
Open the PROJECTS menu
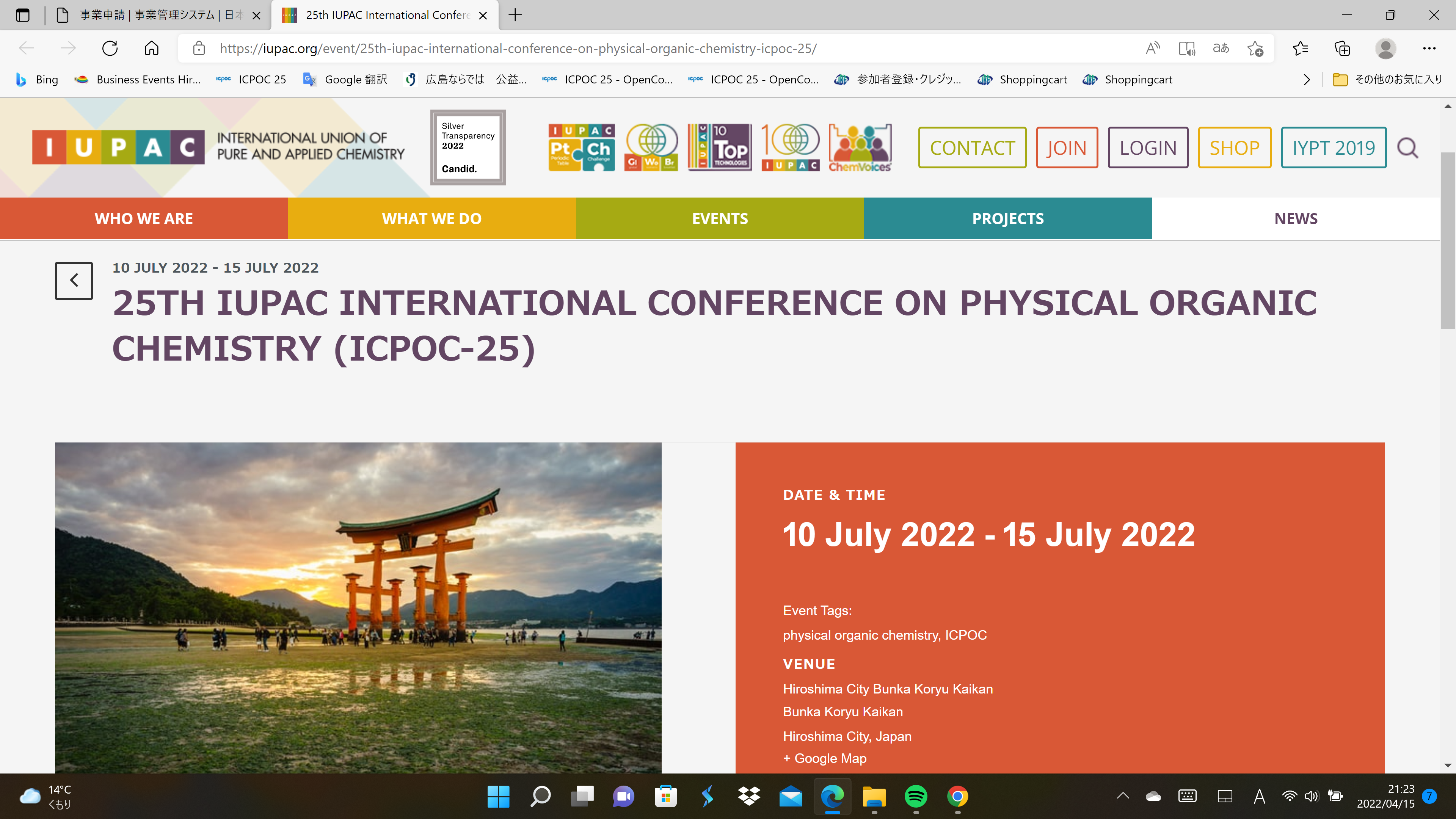click(x=1008, y=218)
